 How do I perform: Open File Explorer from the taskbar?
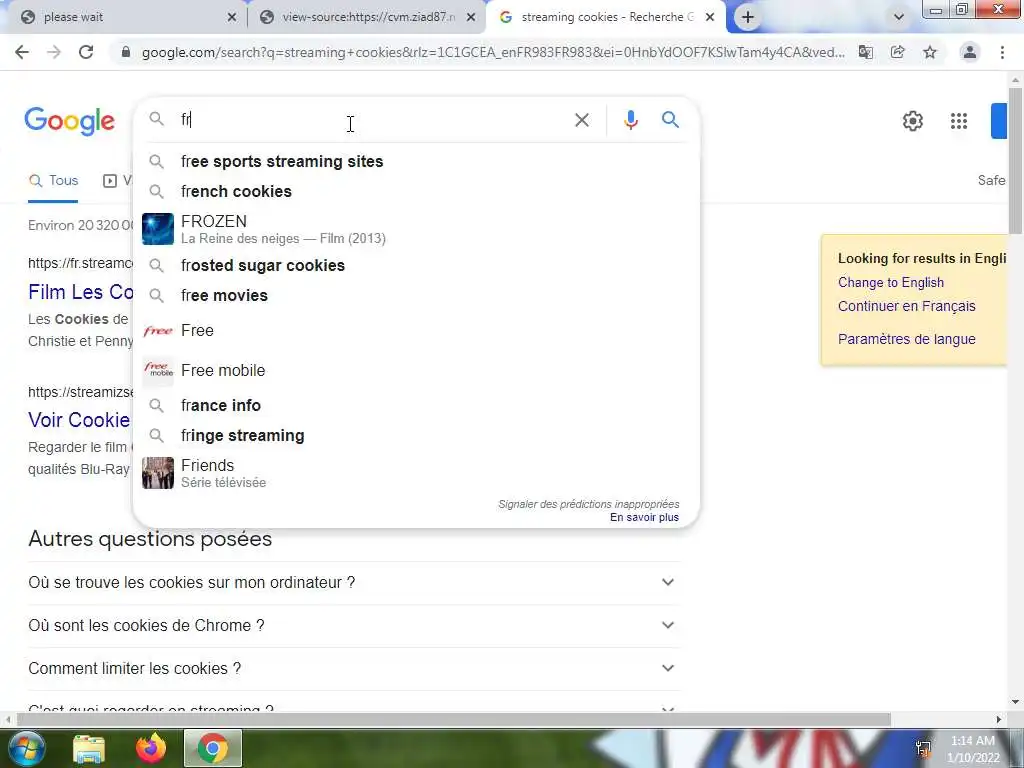[88, 748]
